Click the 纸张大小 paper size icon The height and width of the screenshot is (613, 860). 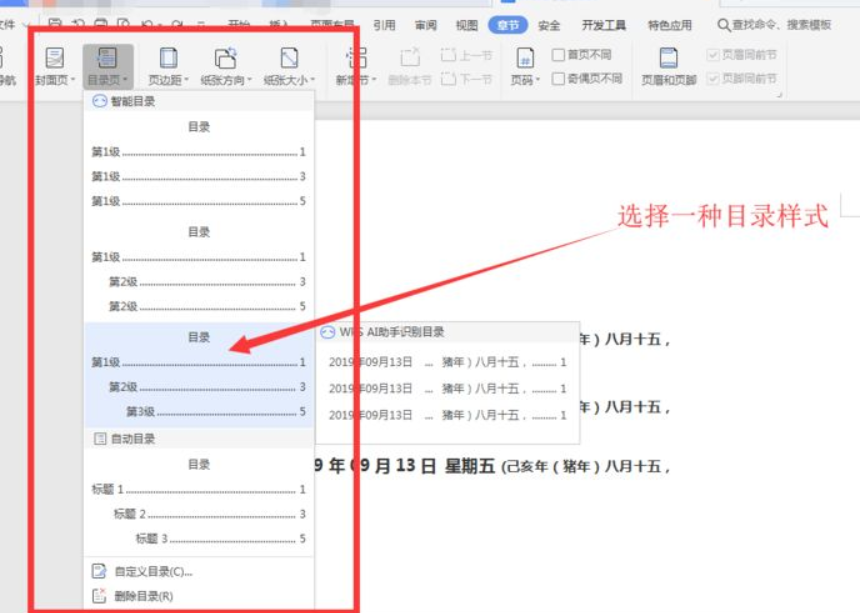(x=288, y=60)
